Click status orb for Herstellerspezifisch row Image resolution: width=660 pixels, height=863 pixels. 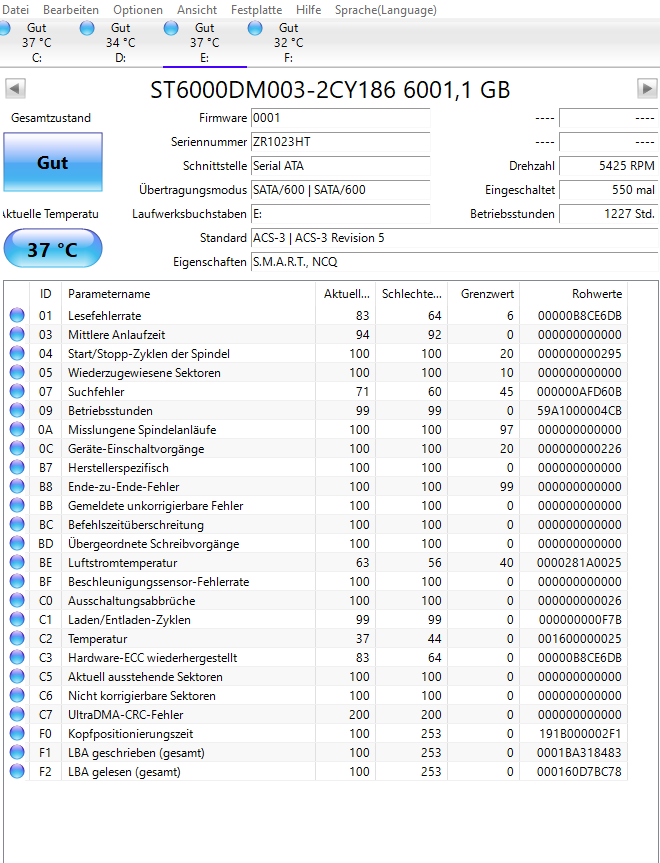coord(17,467)
